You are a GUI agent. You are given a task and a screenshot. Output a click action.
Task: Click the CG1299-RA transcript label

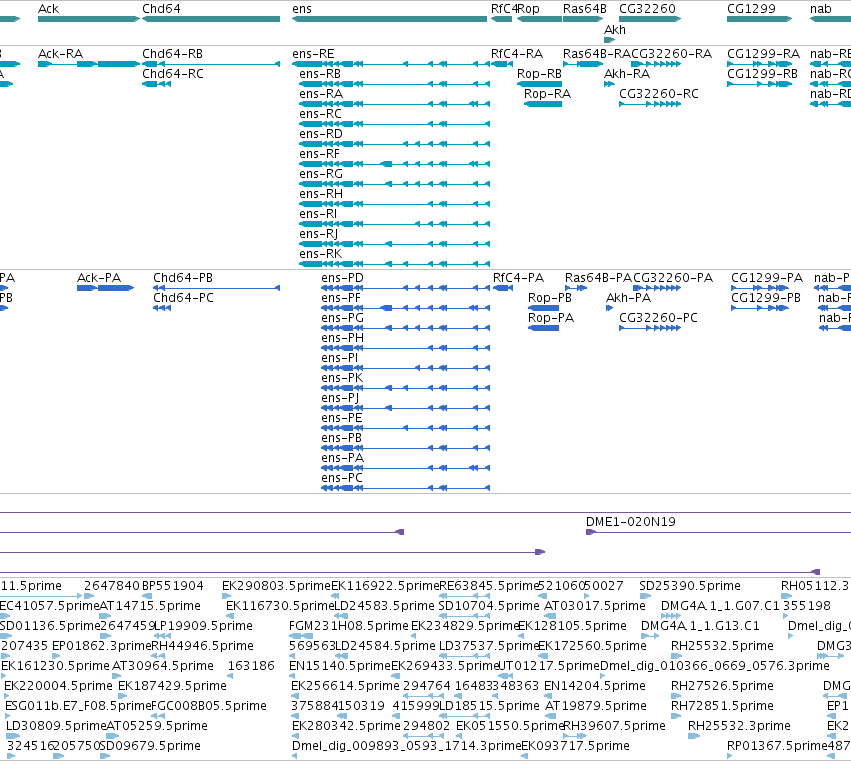pyautogui.click(x=763, y=54)
